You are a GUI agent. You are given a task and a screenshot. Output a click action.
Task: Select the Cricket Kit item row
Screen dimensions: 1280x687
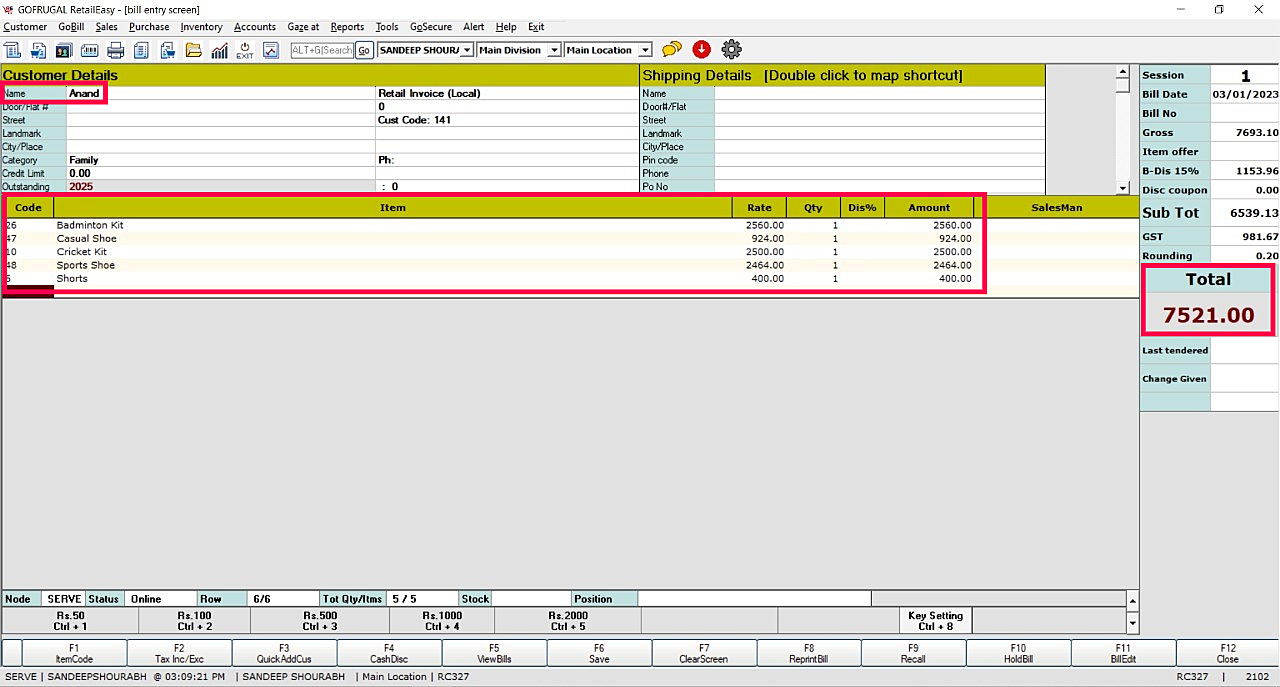pyautogui.click(x=81, y=252)
